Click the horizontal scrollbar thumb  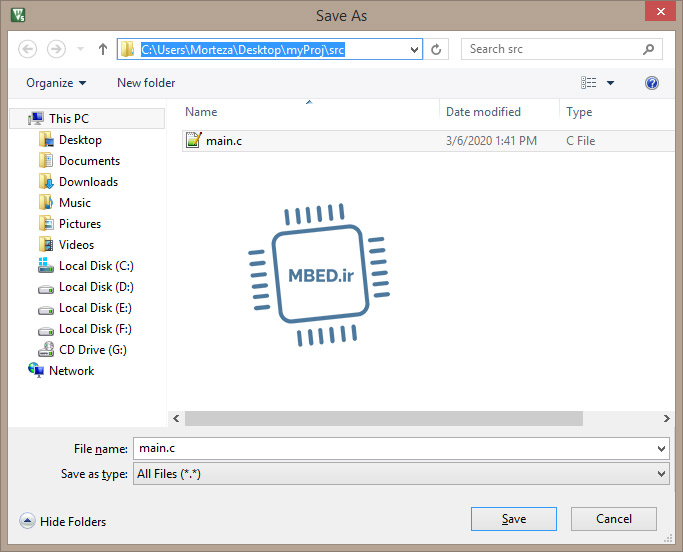click(384, 418)
